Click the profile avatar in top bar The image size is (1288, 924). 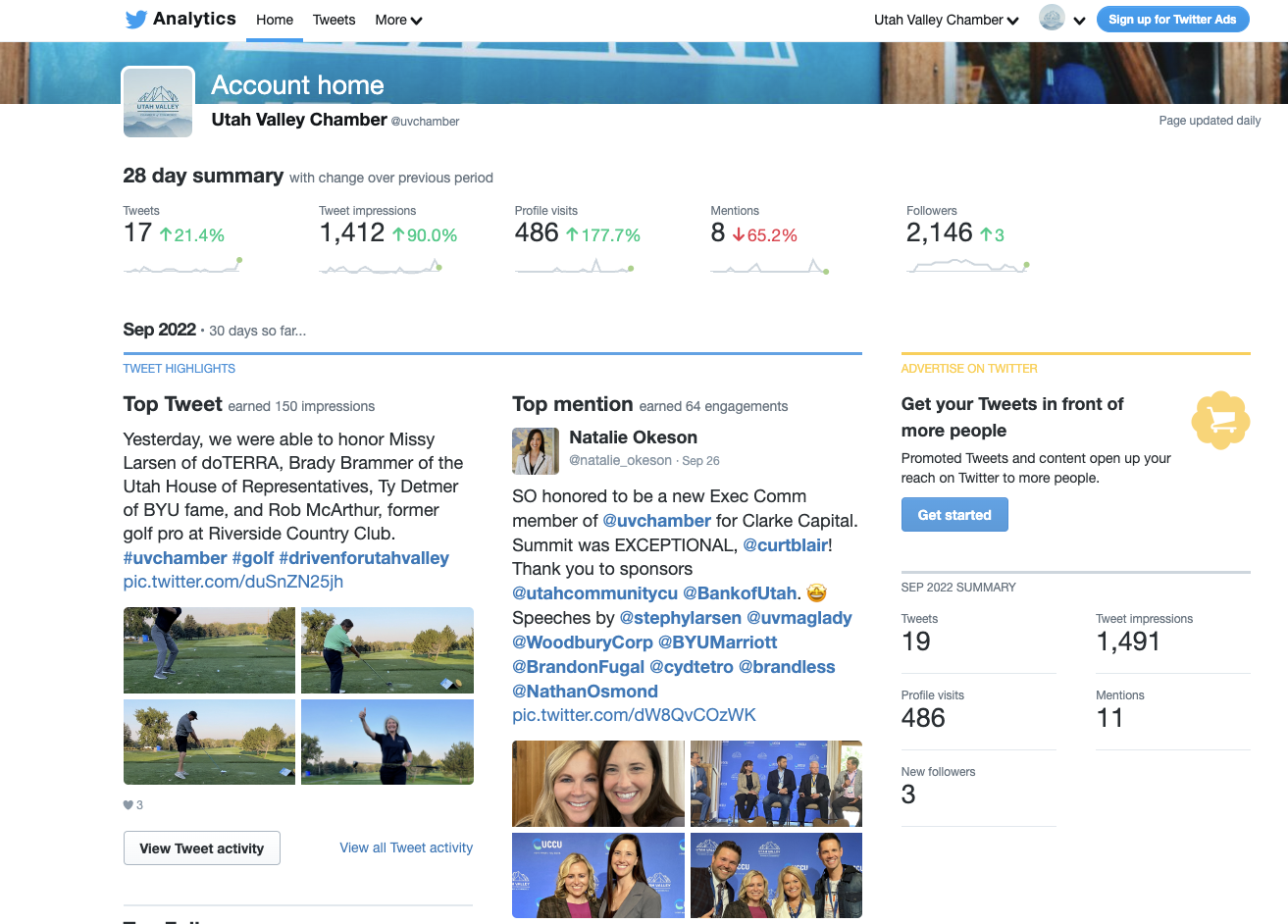1052,18
